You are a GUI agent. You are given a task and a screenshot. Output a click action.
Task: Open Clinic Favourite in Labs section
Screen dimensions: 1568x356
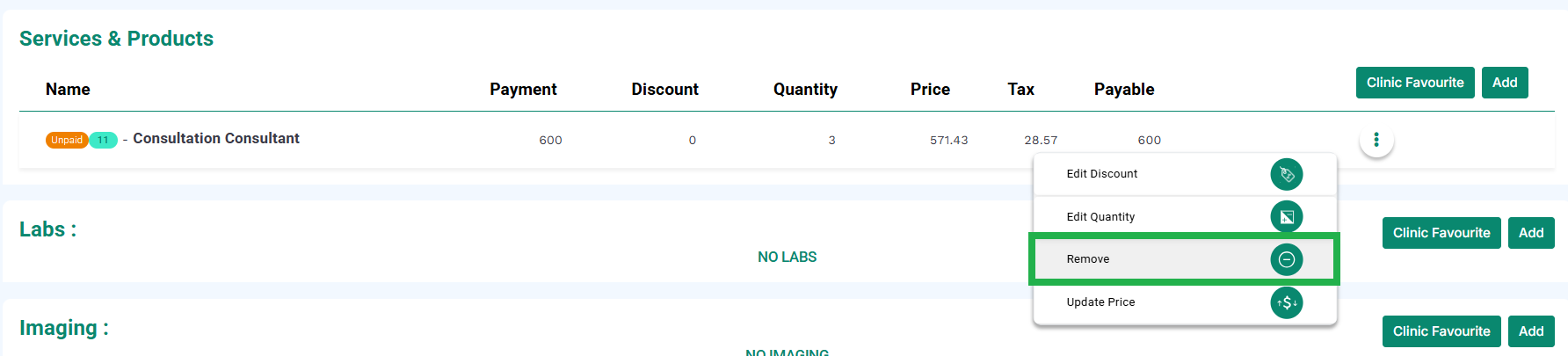[1441, 233]
